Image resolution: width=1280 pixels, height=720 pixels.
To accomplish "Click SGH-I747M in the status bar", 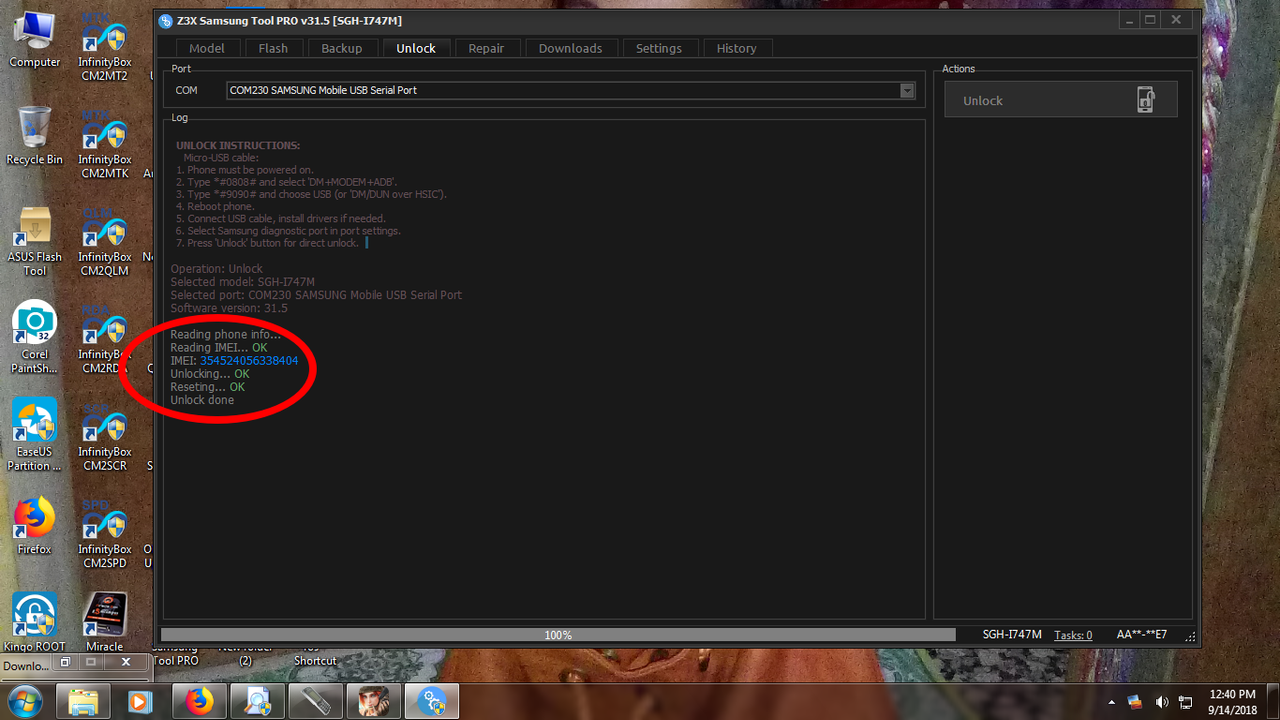I will tap(1012, 635).
